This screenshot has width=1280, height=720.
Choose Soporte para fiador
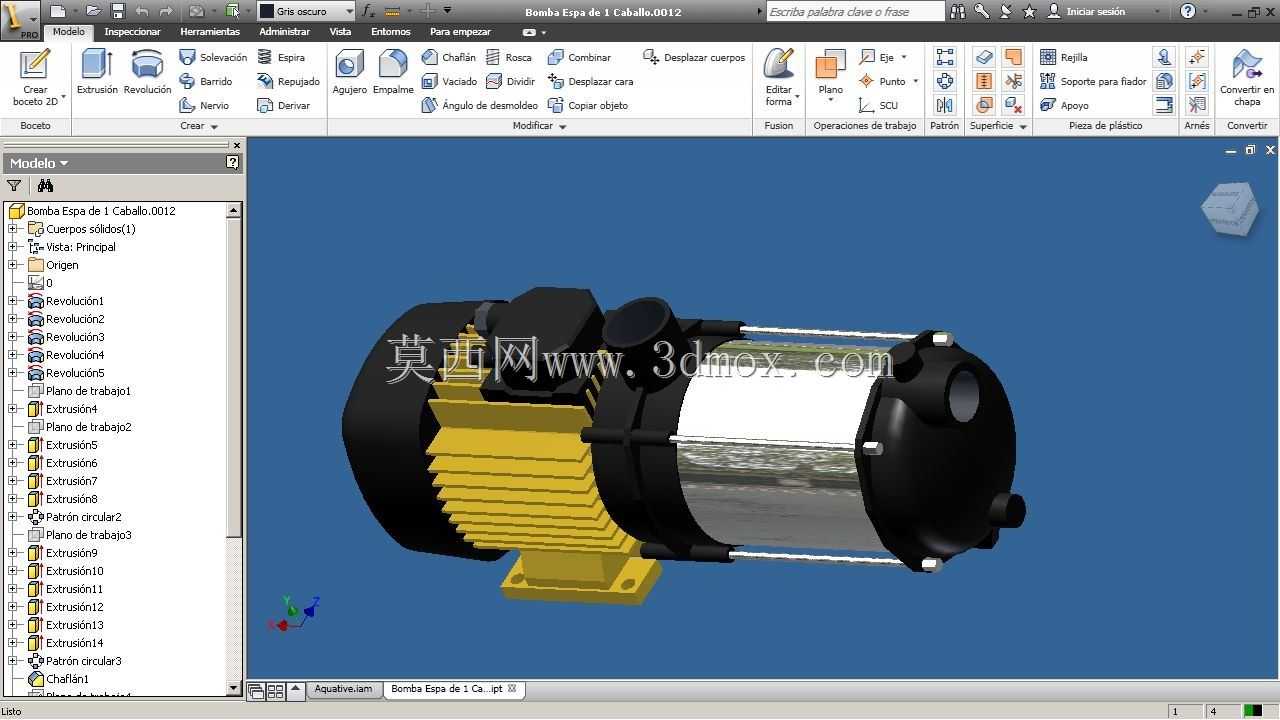click(1093, 81)
